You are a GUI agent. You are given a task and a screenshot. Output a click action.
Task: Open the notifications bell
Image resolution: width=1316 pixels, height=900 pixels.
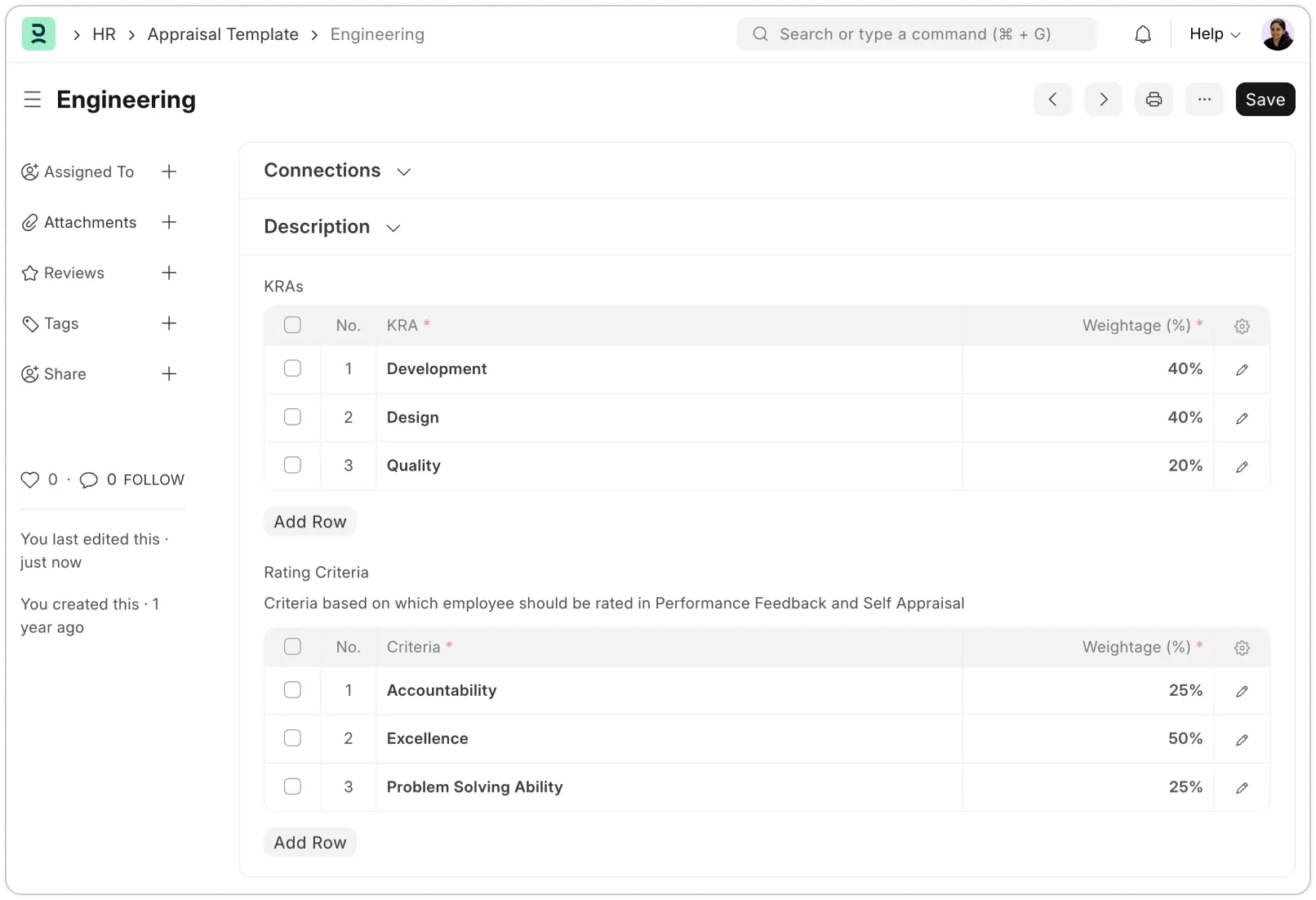click(x=1142, y=33)
